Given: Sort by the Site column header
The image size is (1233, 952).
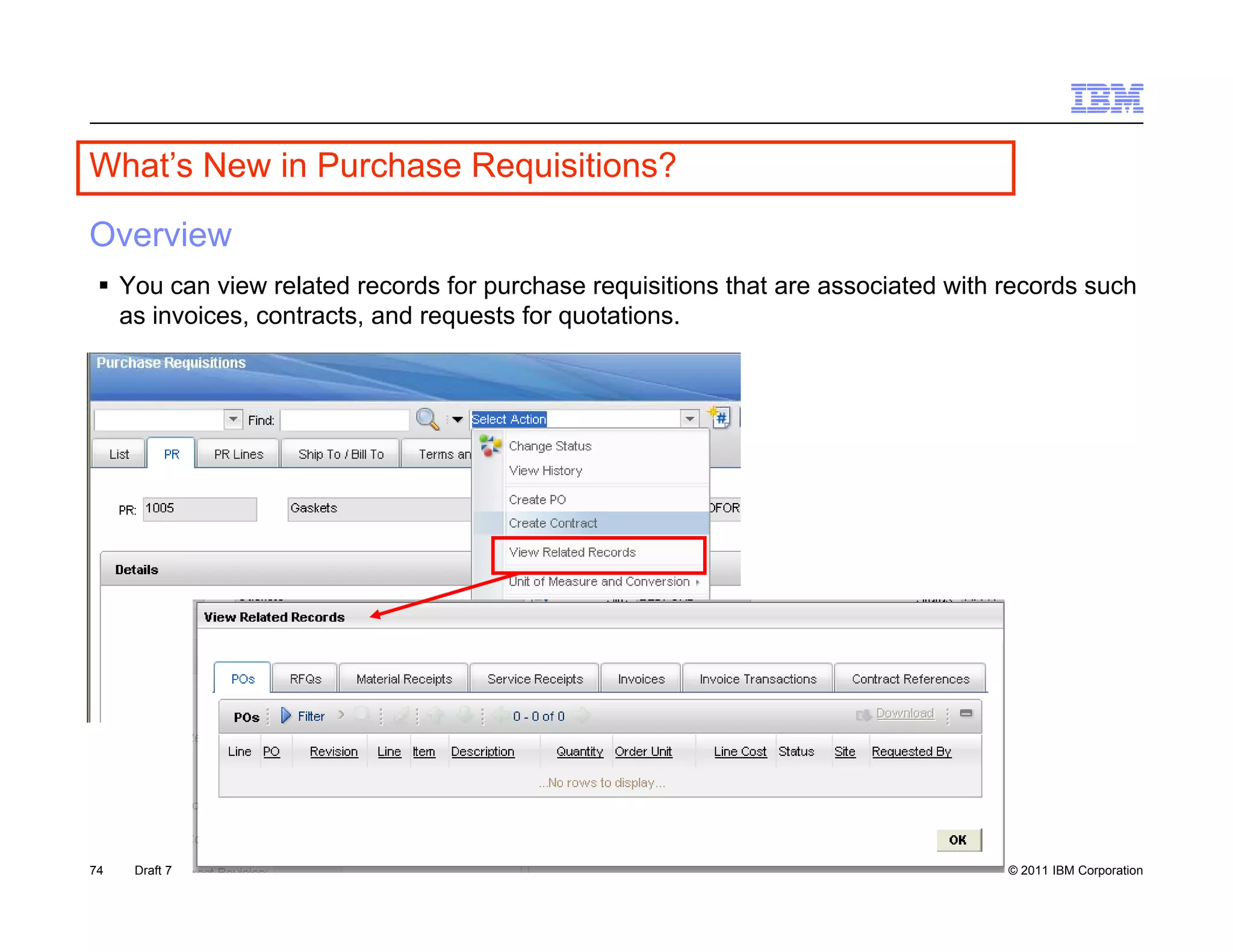Looking at the screenshot, I should (845, 752).
